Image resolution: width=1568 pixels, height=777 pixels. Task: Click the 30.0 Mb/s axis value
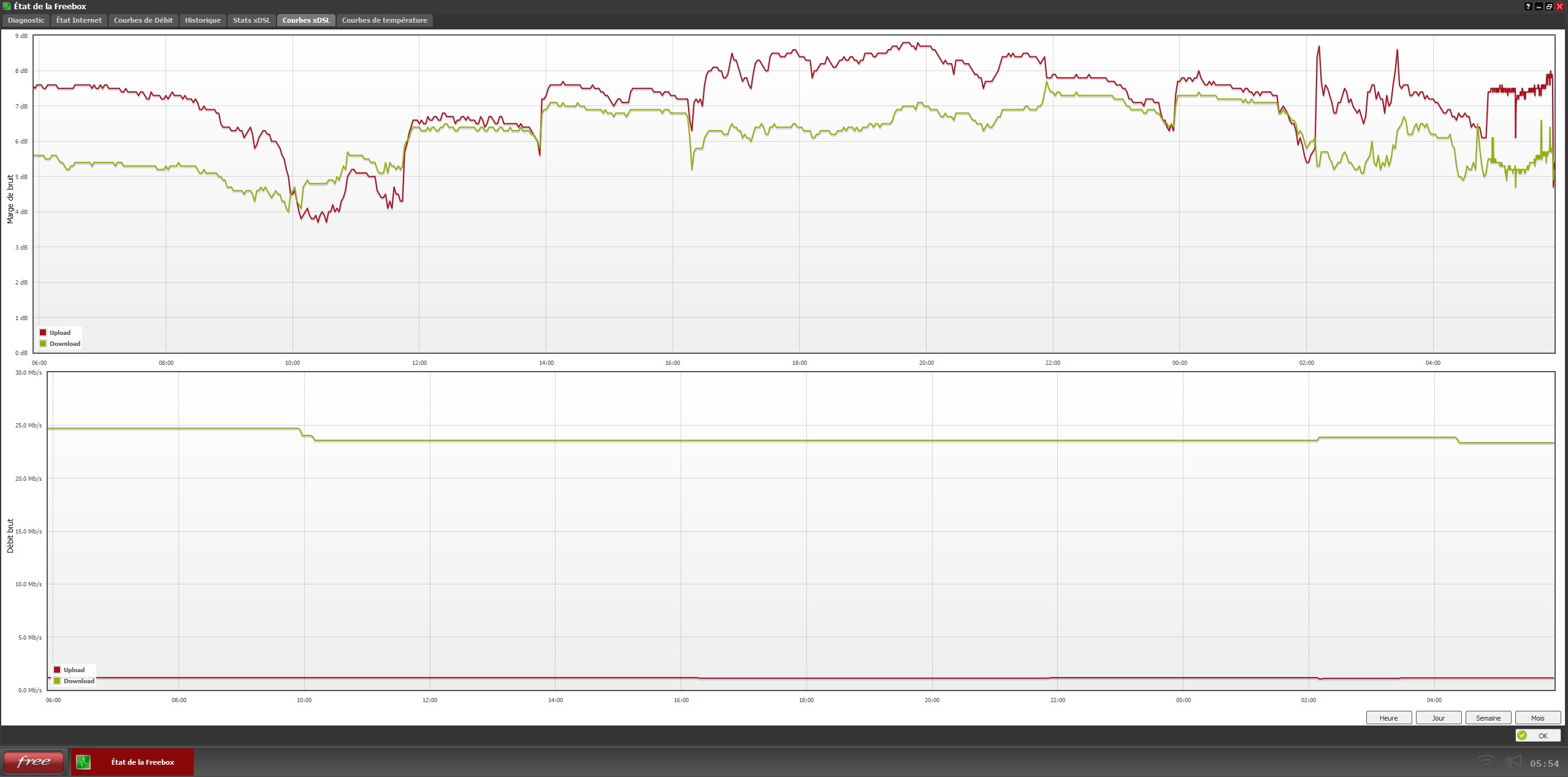pos(29,372)
